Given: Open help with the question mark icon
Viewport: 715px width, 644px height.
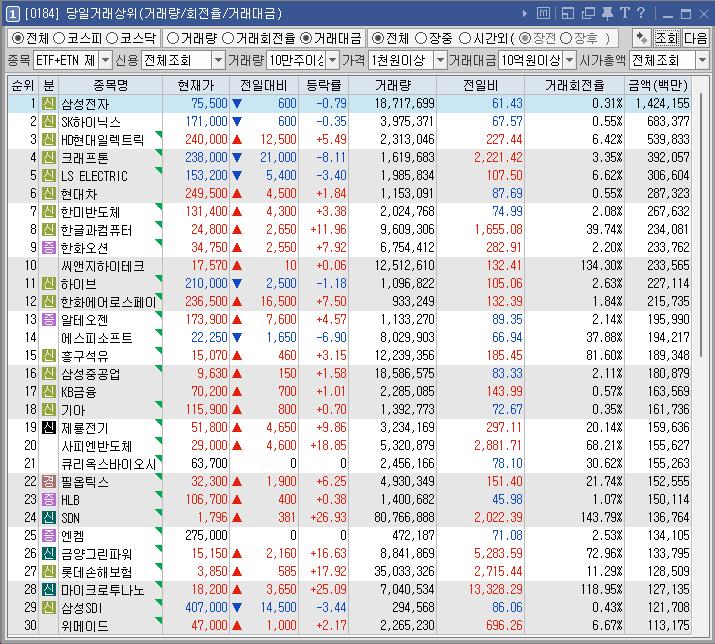Looking at the screenshot, I should (x=641, y=13).
